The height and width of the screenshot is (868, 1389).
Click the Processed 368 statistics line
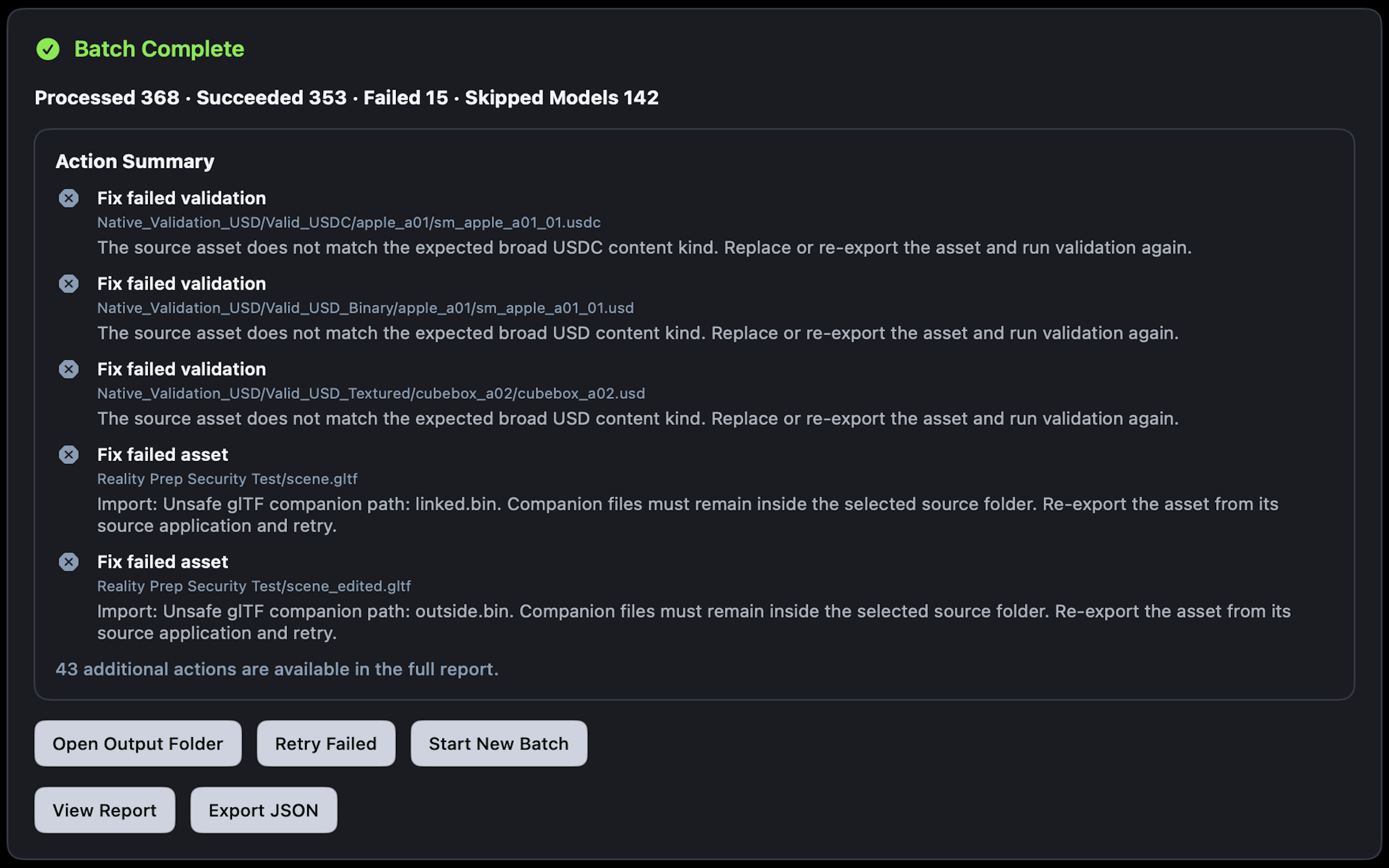click(x=347, y=97)
